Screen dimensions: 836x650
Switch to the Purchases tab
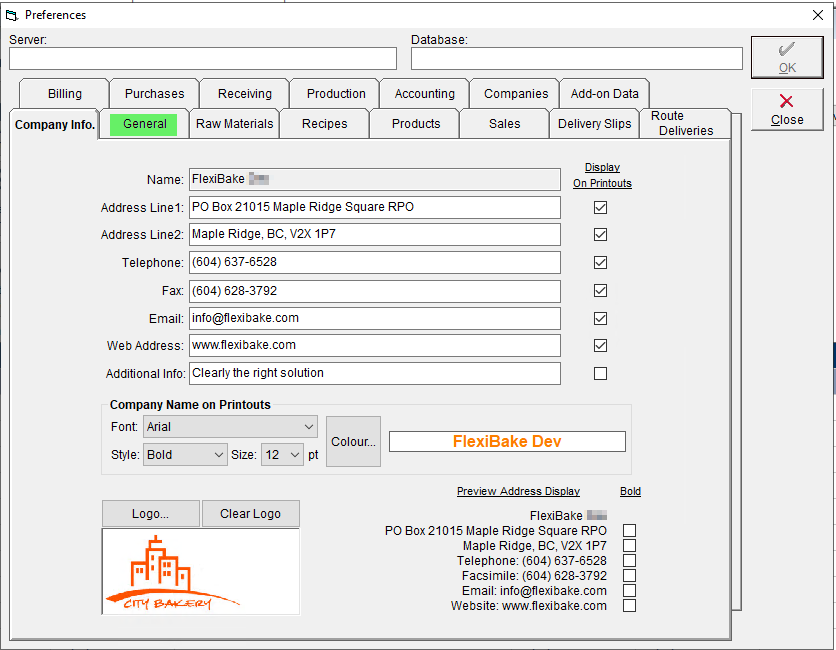point(155,94)
